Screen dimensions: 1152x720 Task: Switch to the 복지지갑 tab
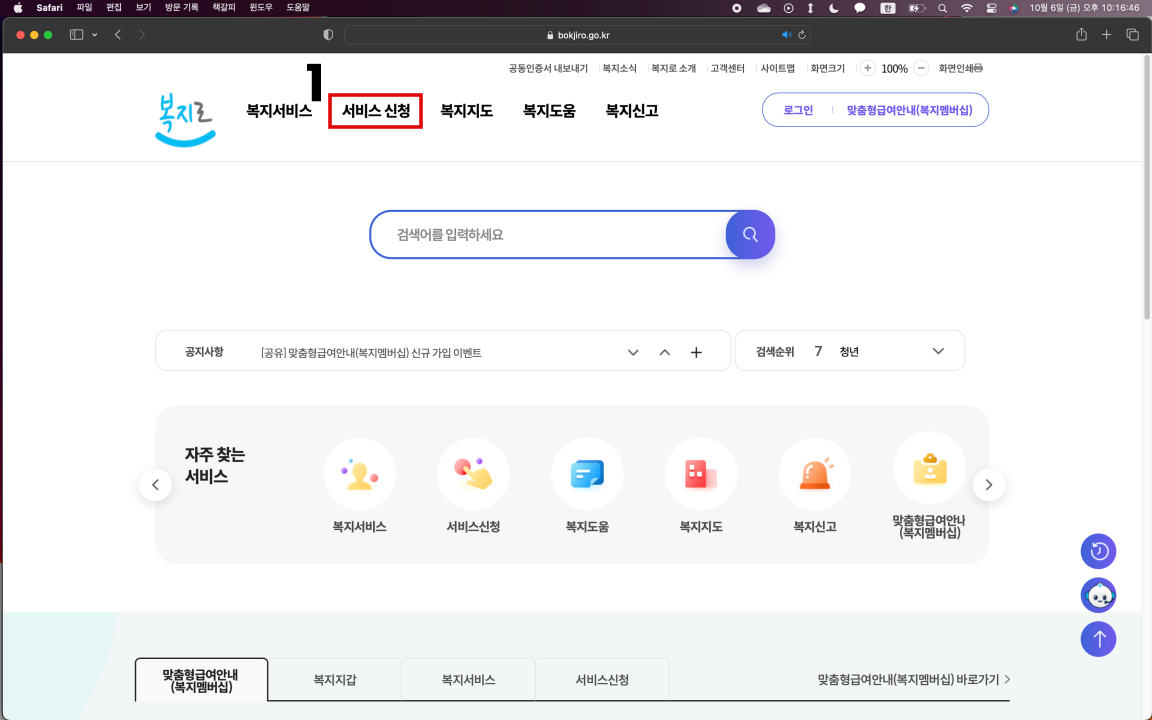[x=334, y=679]
